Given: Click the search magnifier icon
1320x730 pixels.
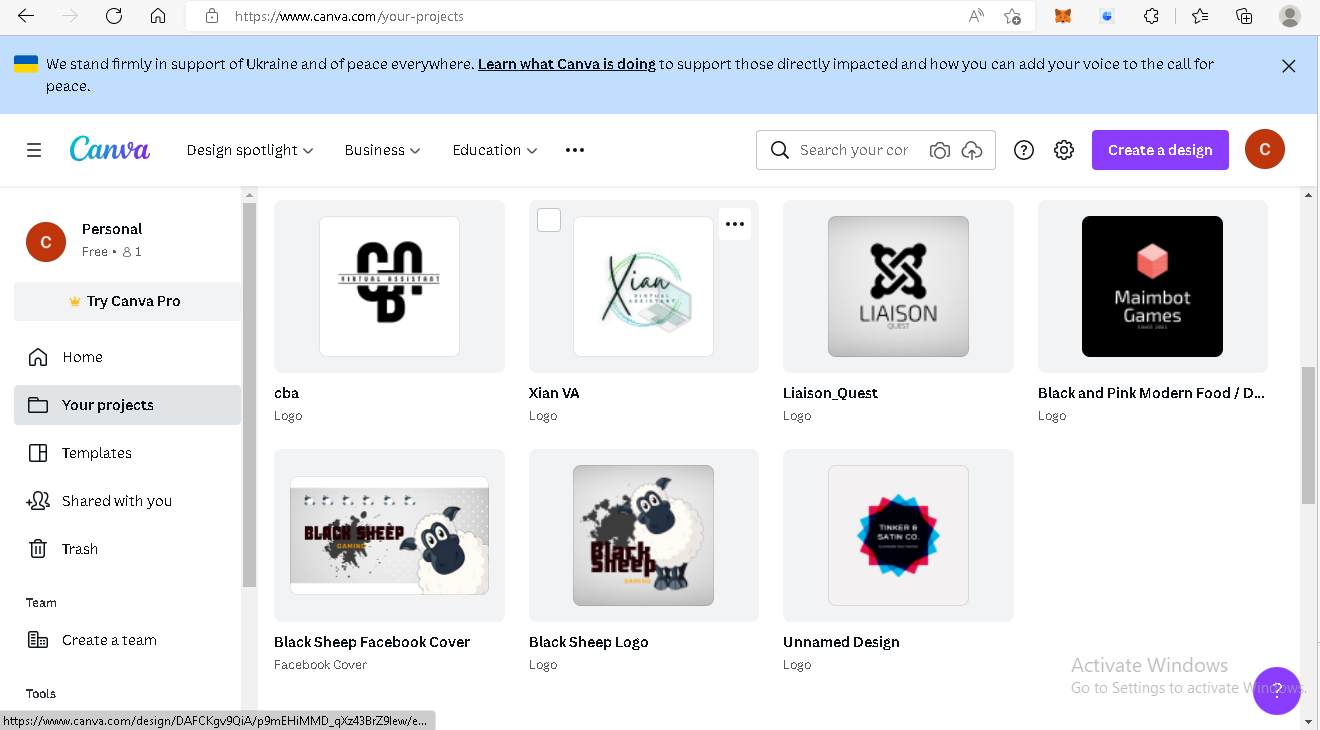Looking at the screenshot, I should tap(780, 150).
